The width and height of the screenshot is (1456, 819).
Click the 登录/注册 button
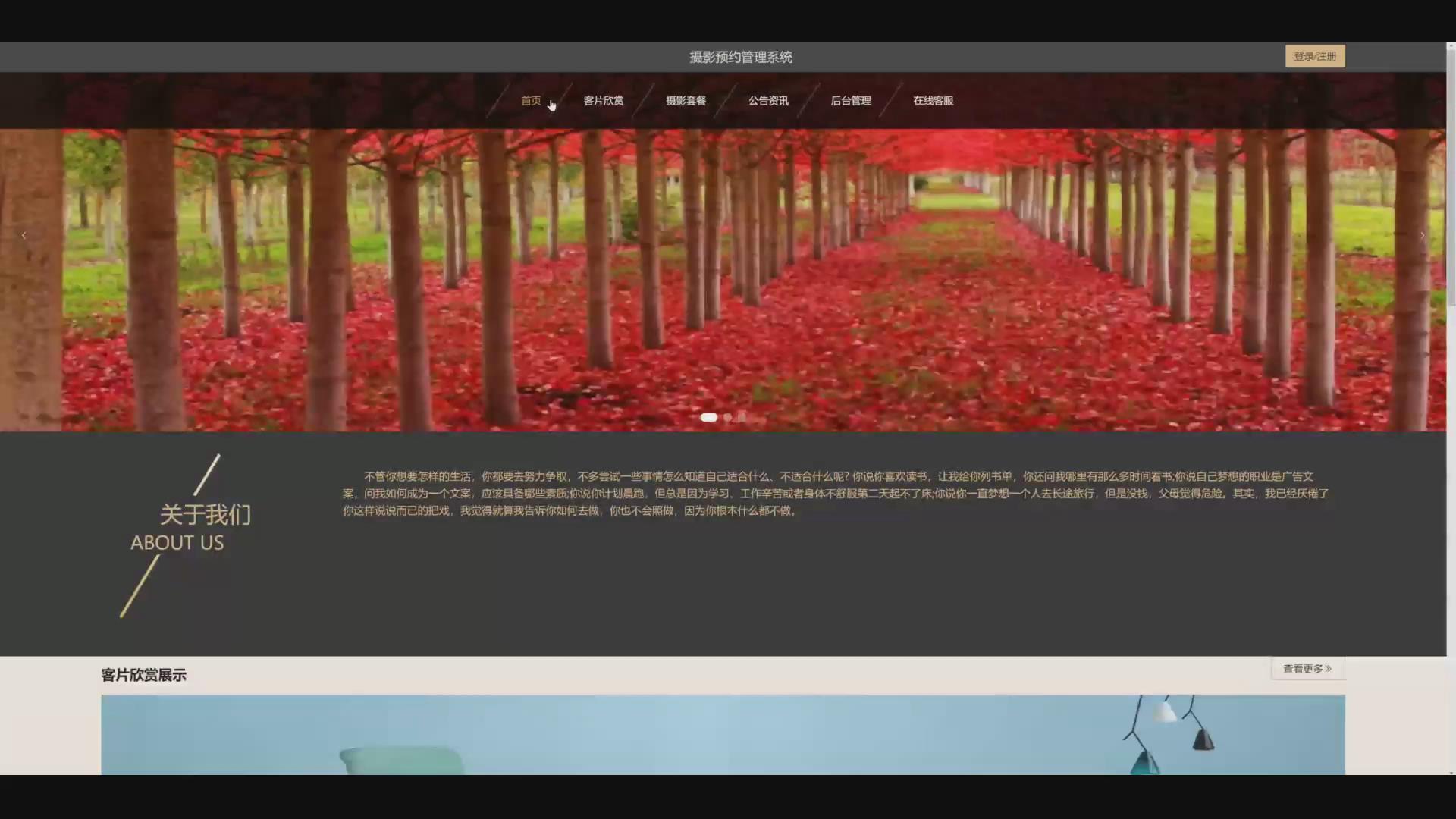1315,56
